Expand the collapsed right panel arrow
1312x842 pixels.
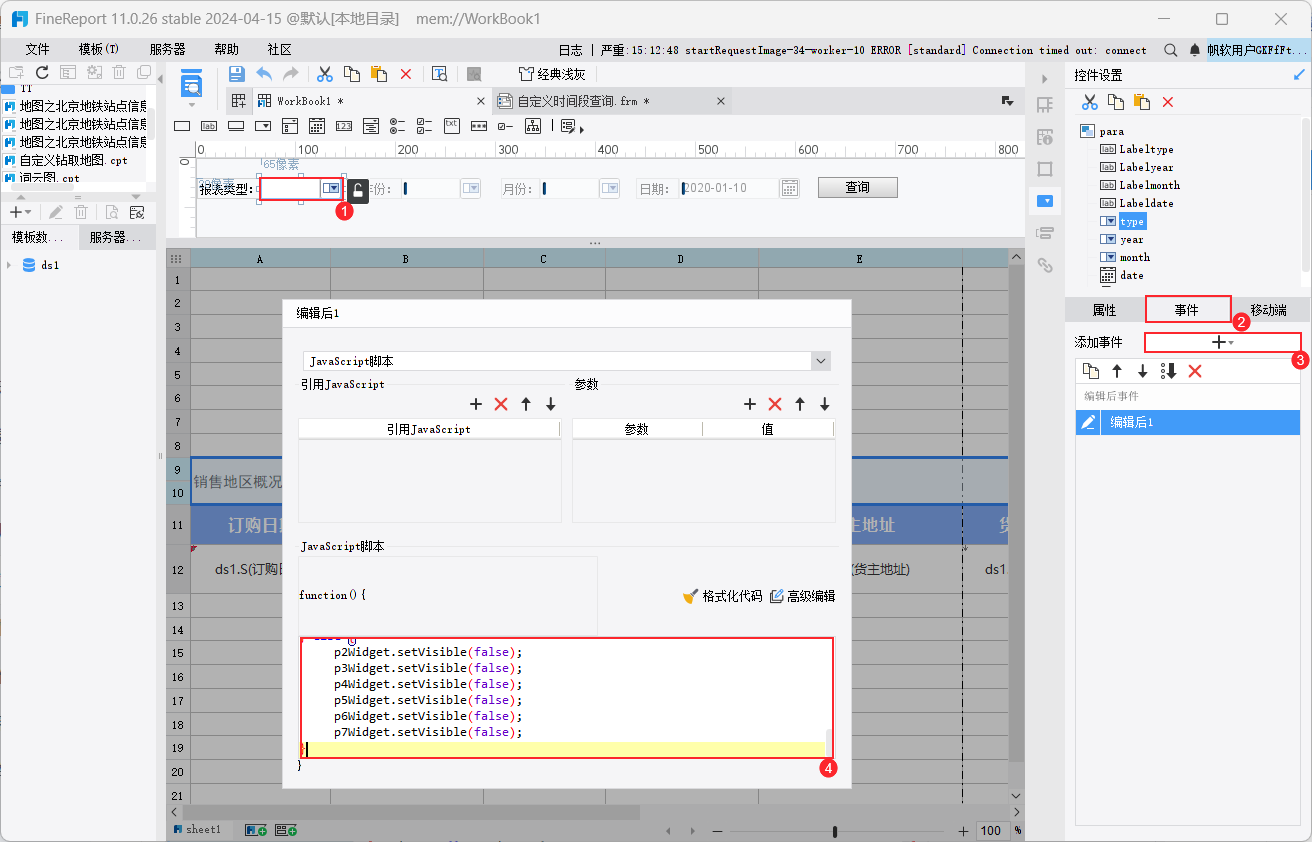click(1045, 78)
